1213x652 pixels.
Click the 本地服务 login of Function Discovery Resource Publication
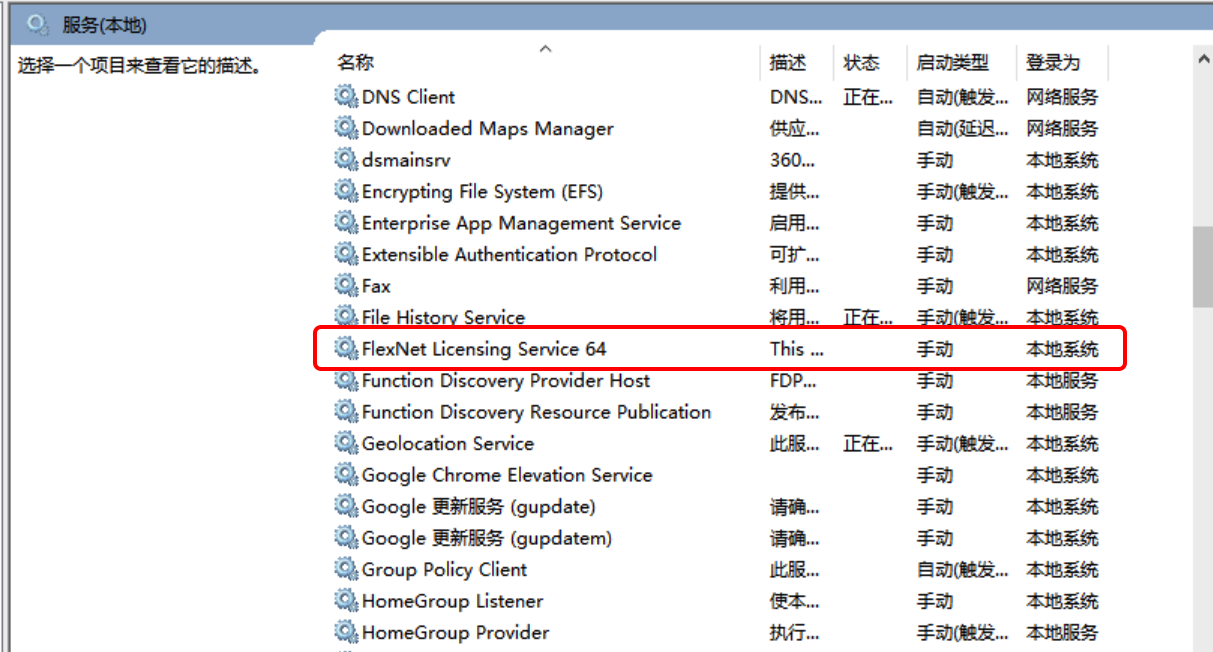[x=1061, y=412]
